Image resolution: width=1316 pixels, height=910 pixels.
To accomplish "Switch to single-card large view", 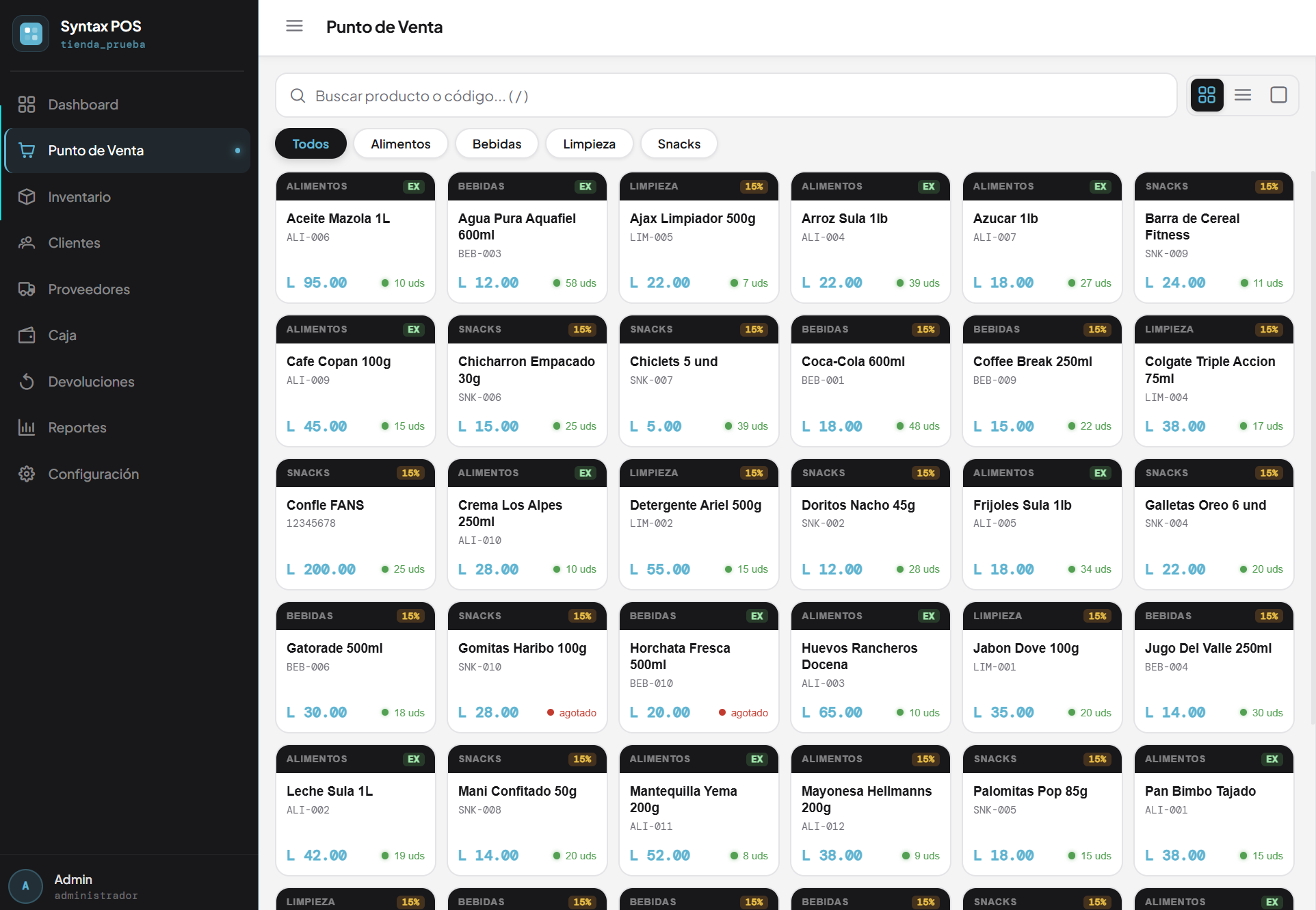I will point(1278,95).
